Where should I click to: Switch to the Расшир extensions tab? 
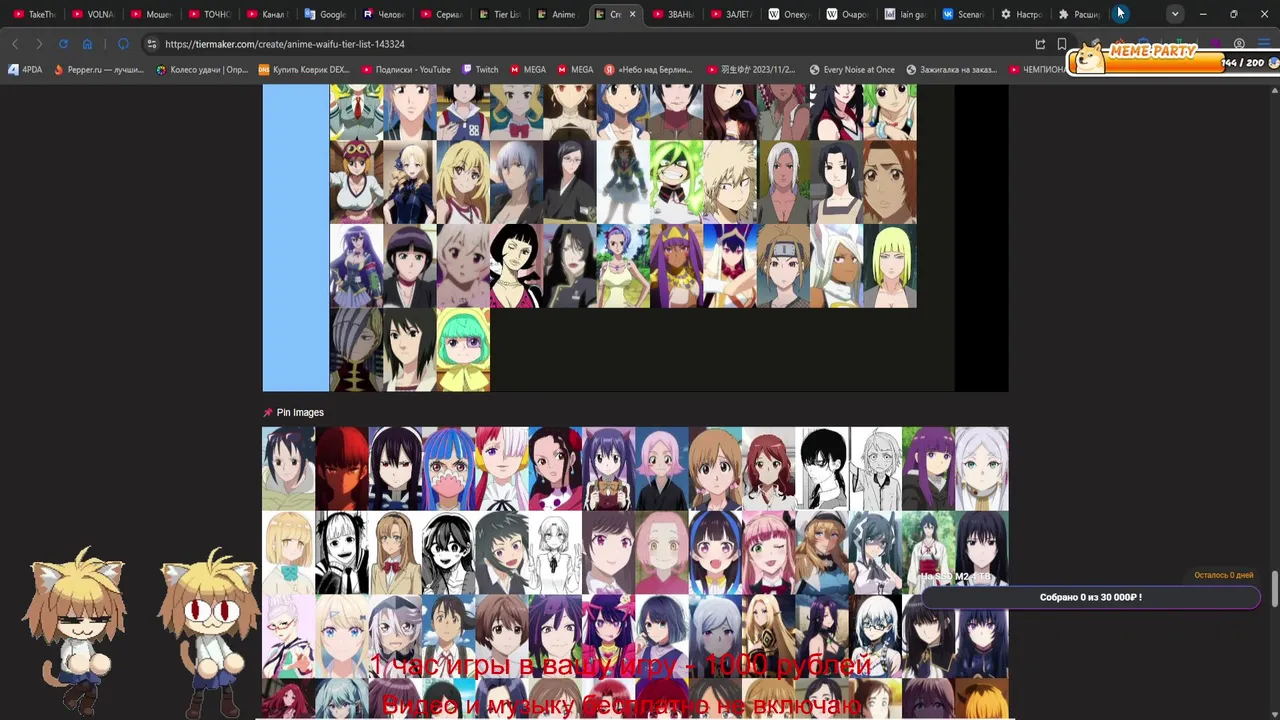point(1079,14)
